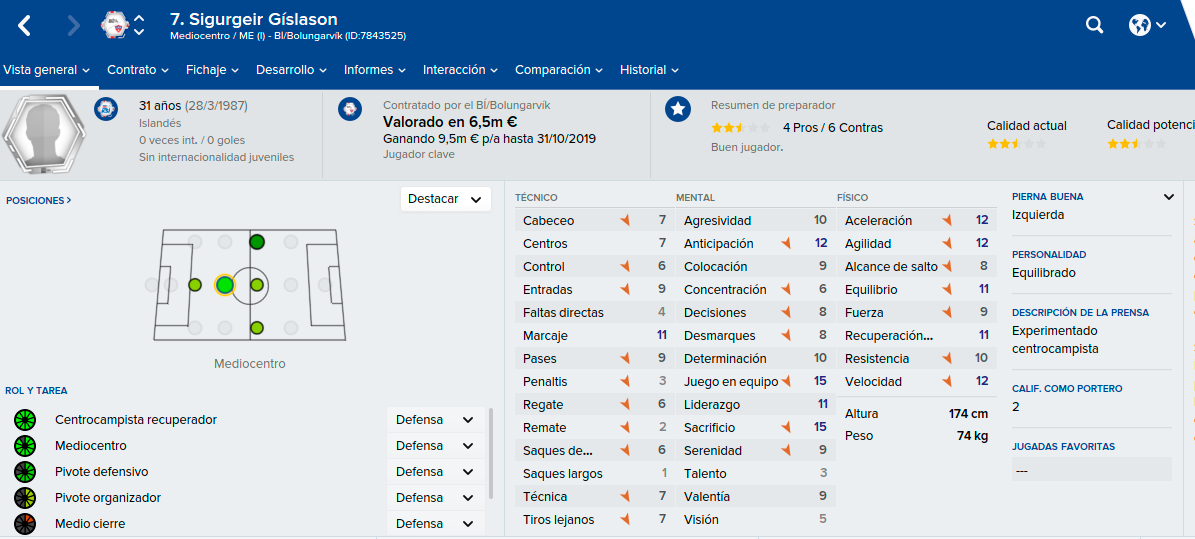The width and height of the screenshot is (1195, 539).
Task: Open the globe world menu icon
Action: pos(1147,25)
